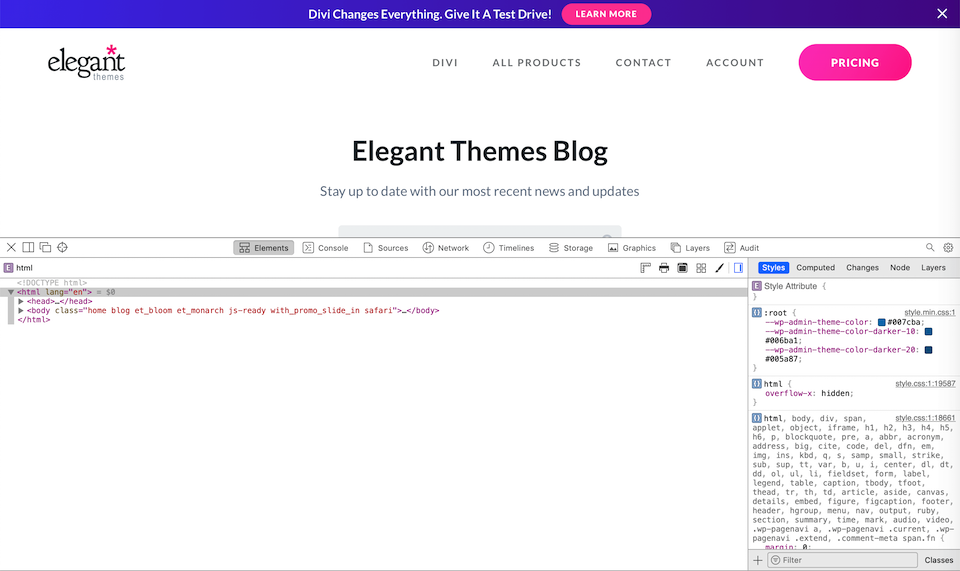This screenshot has width=960, height=571.
Task: Click the #007cba color swatch
Action: click(x=881, y=322)
